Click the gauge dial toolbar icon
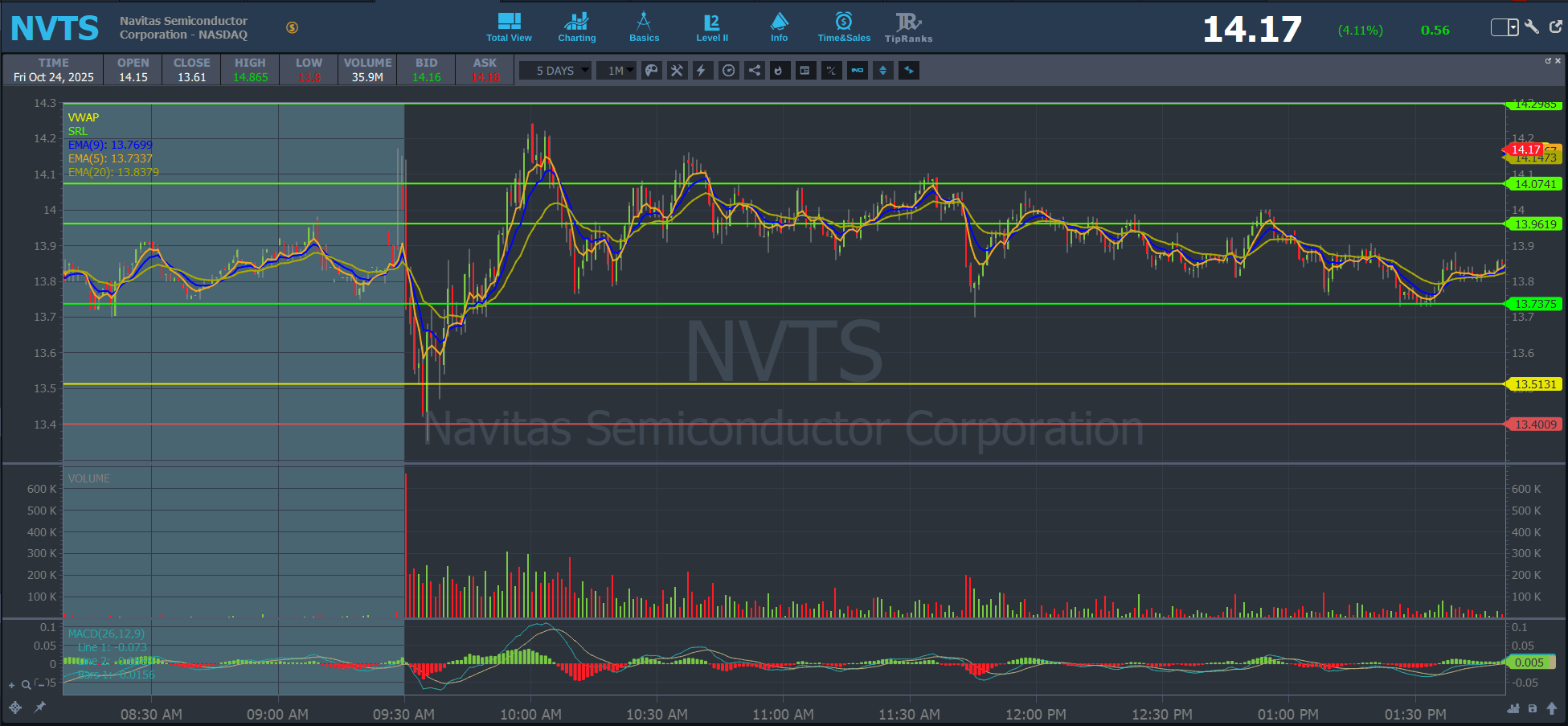This screenshot has height=726, width=1568. [728, 71]
